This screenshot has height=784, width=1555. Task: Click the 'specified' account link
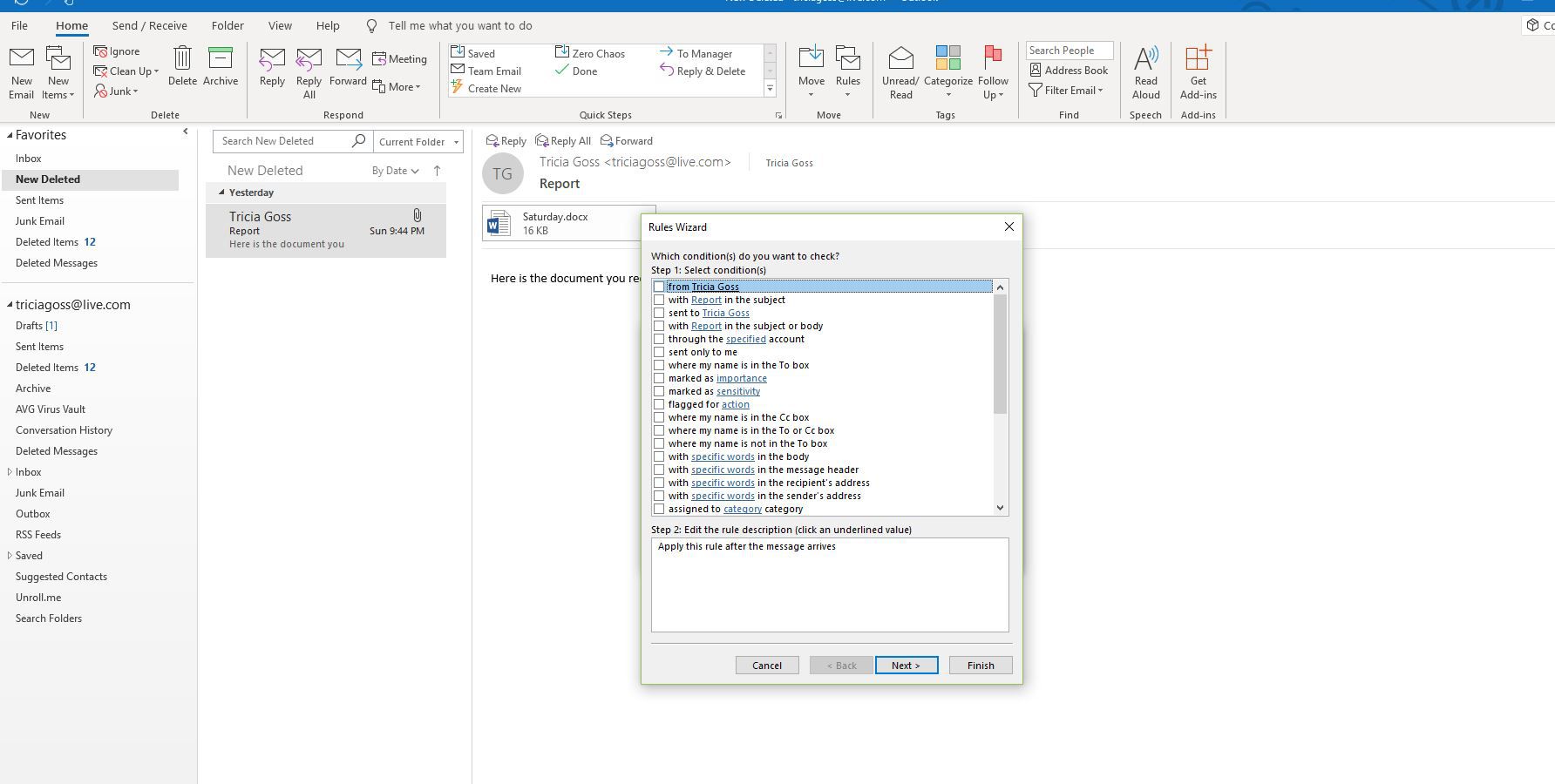point(746,339)
